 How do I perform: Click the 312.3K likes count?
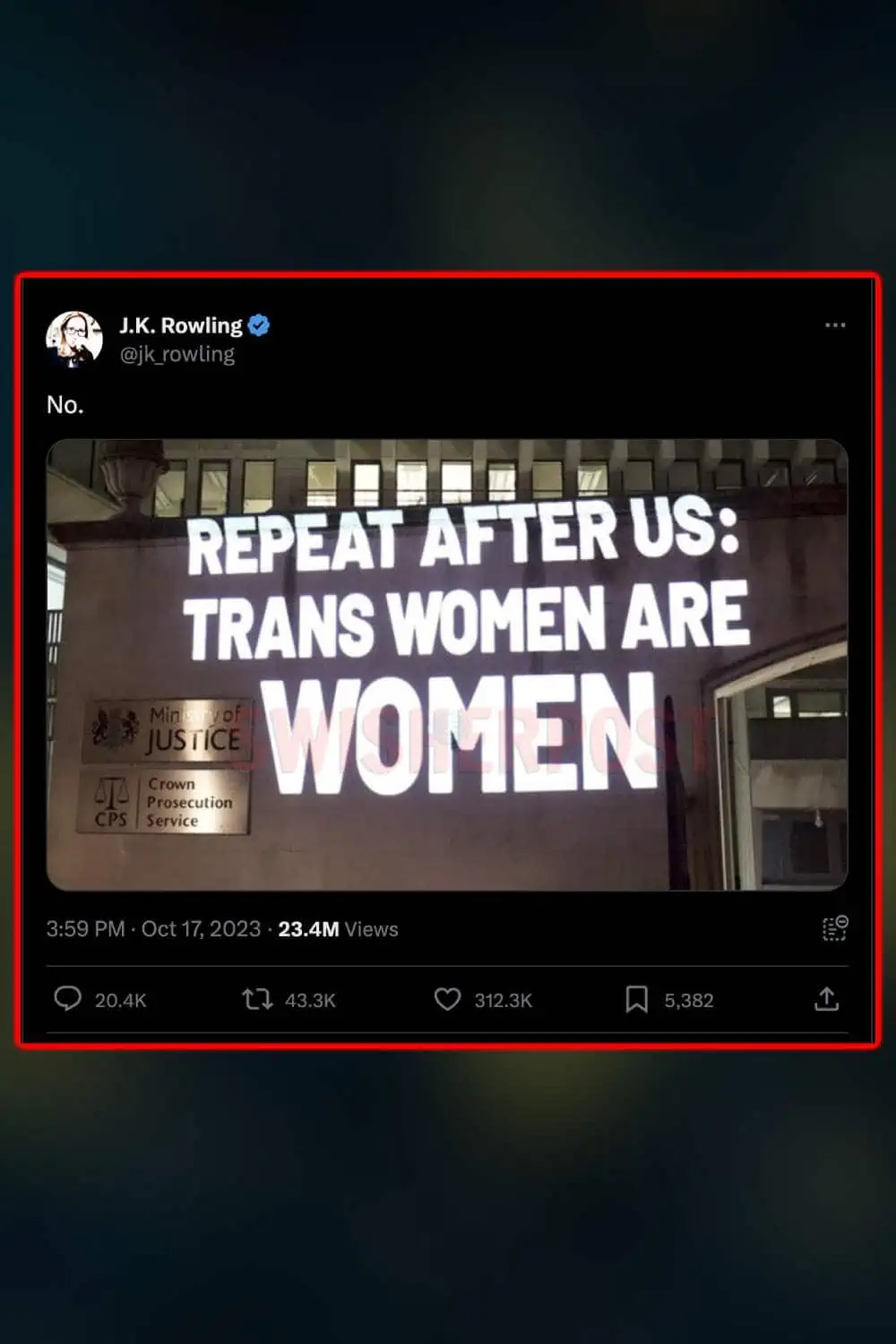[503, 1000]
